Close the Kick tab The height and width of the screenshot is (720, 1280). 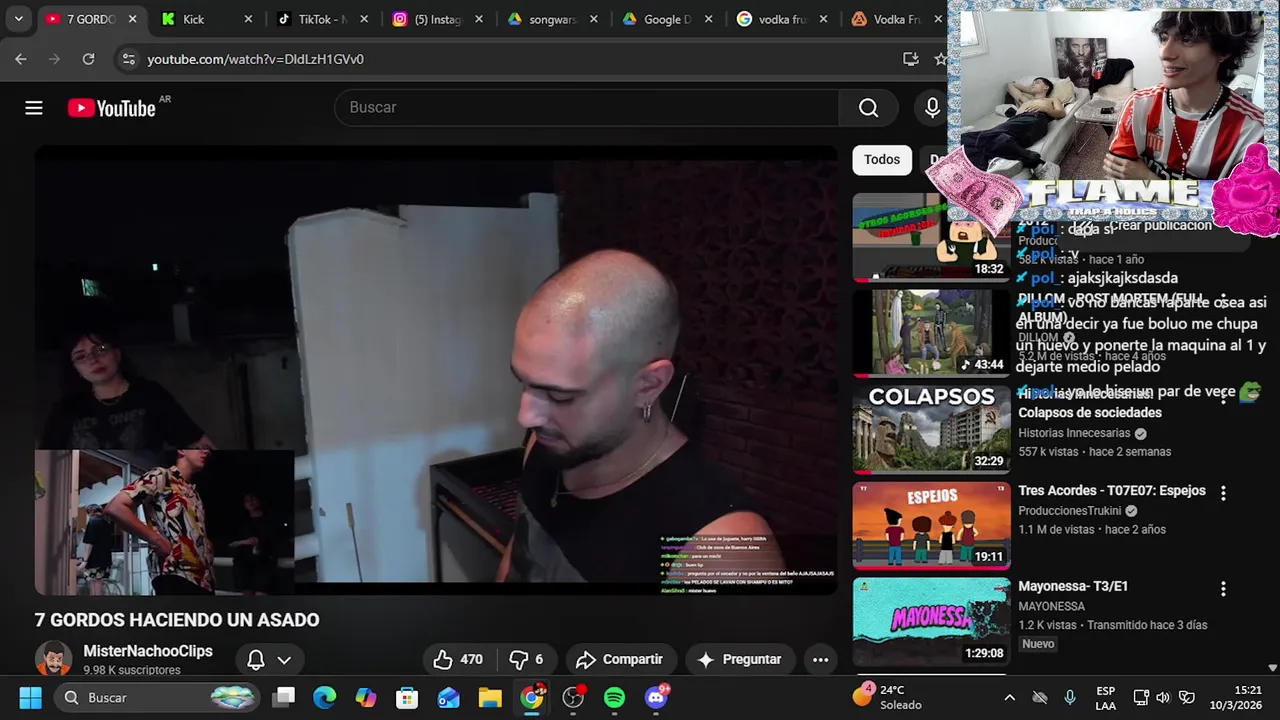coord(248,19)
